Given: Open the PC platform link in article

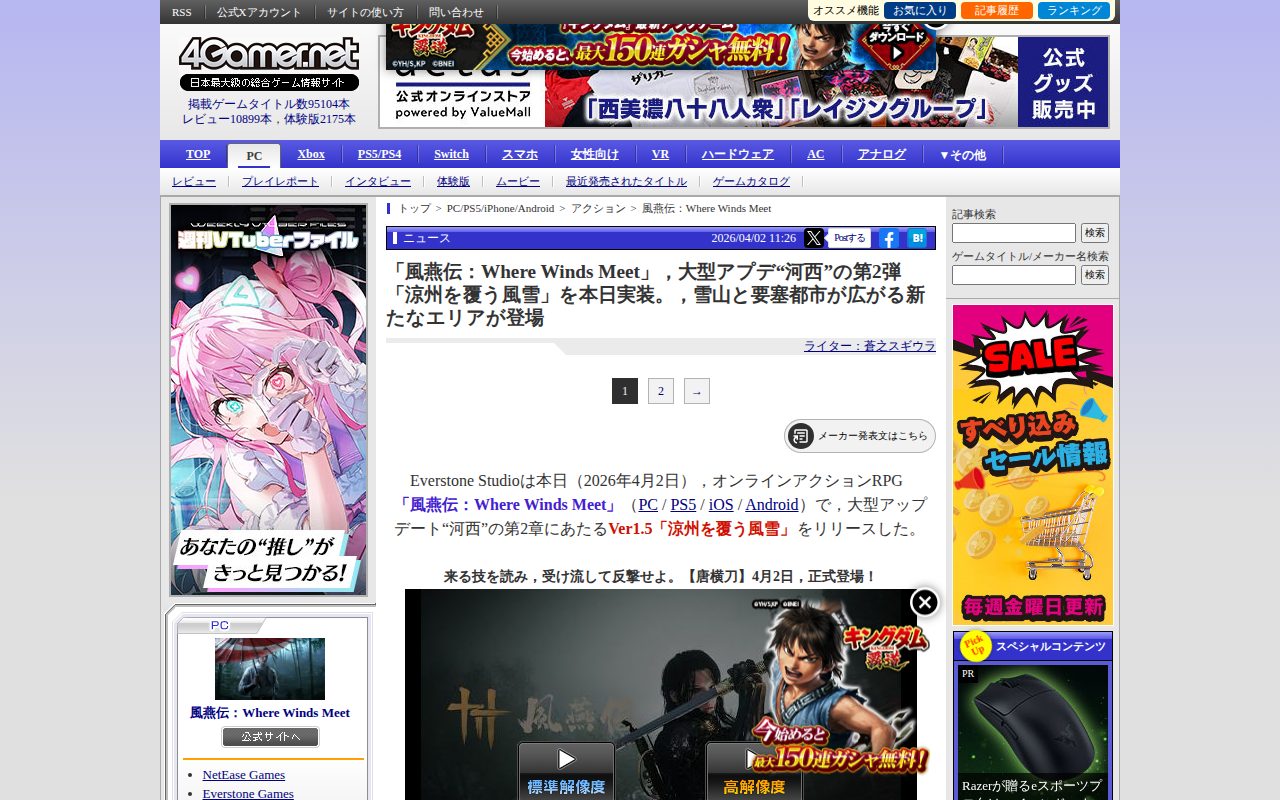Looking at the screenshot, I should coord(648,505).
